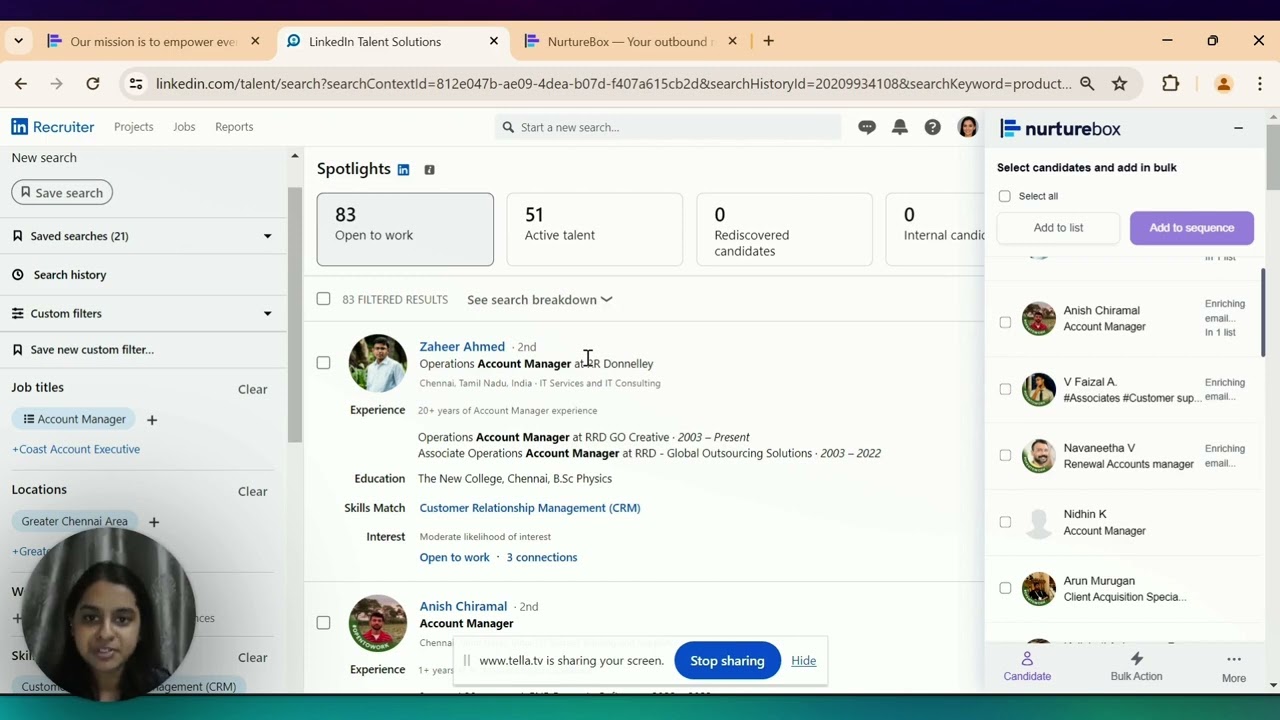Screen dimensions: 1280x720
Task: Select Rediscovered candidates spotlight
Action: pyautogui.click(x=784, y=229)
